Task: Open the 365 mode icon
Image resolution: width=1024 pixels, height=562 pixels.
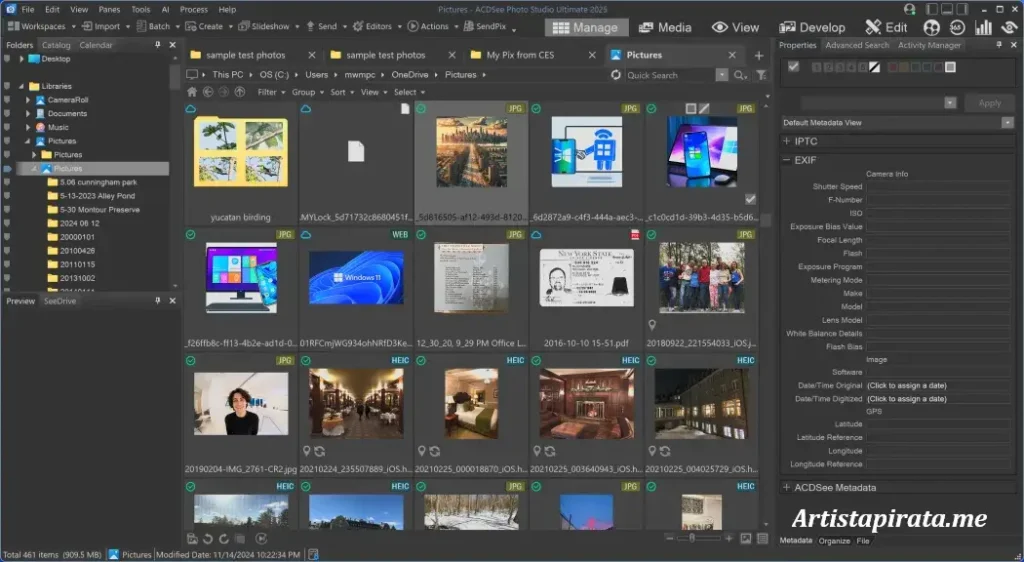Action: tap(957, 27)
